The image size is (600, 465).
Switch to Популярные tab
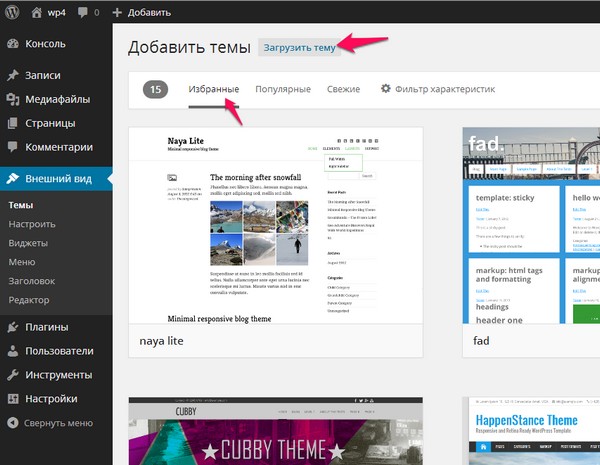click(x=283, y=89)
